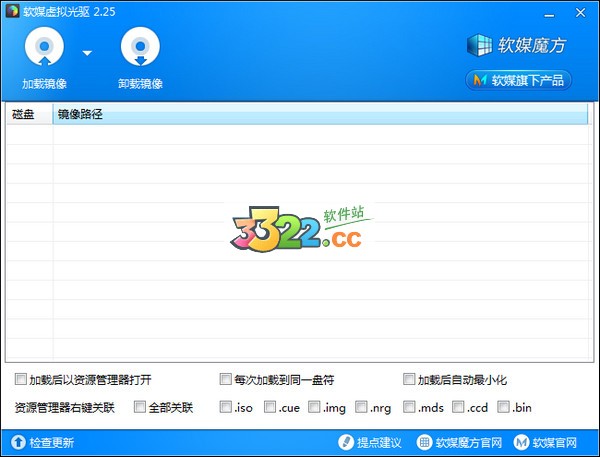Click the 软媒官网 M icon
The image size is (600, 457).
[521, 442]
